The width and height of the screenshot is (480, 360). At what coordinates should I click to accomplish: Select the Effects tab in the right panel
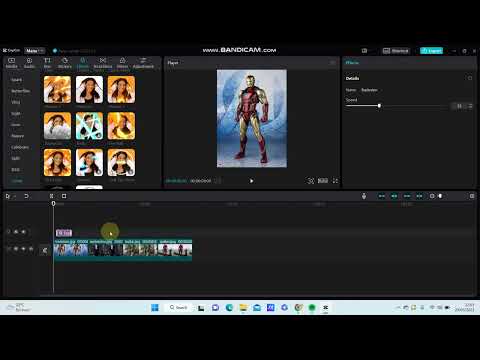[x=352, y=63]
